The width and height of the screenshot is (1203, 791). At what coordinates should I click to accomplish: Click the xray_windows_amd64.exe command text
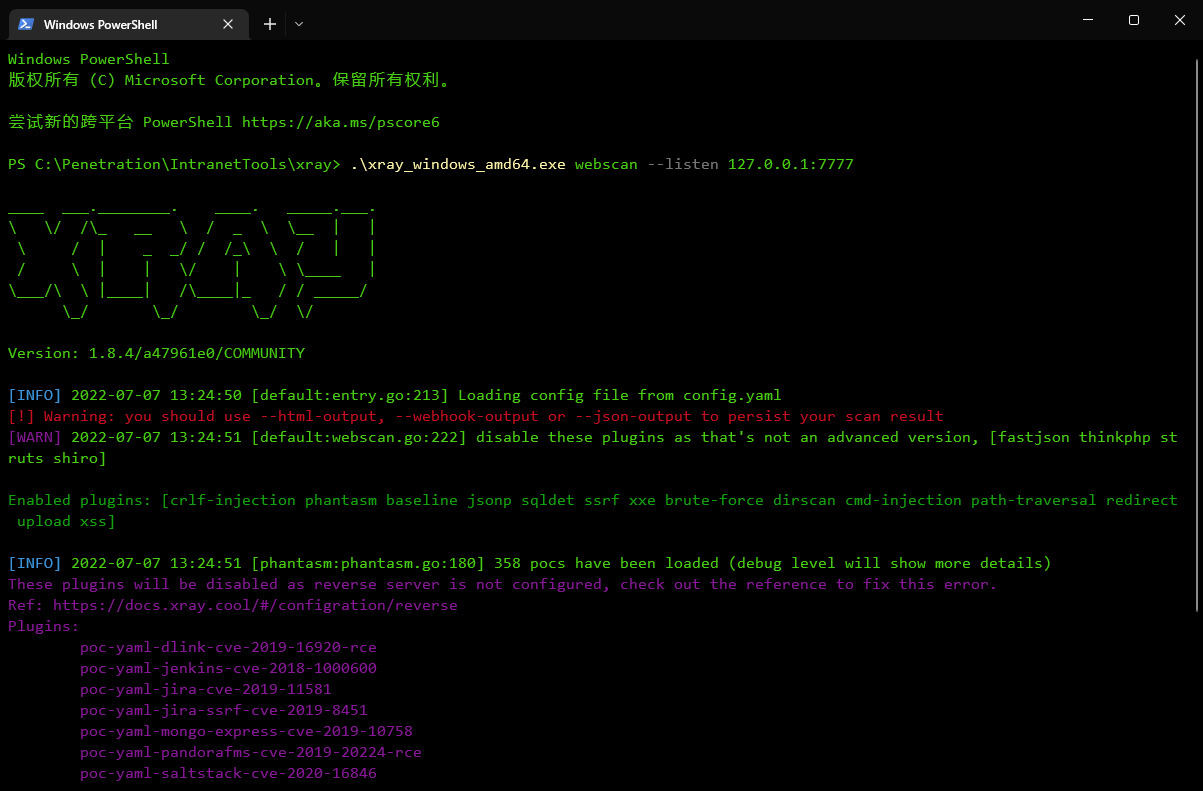tap(458, 164)
